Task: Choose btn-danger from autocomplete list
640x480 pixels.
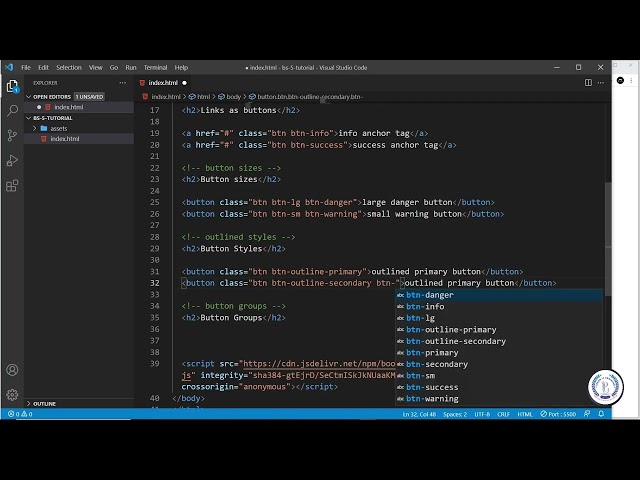Action: point(499,295)
